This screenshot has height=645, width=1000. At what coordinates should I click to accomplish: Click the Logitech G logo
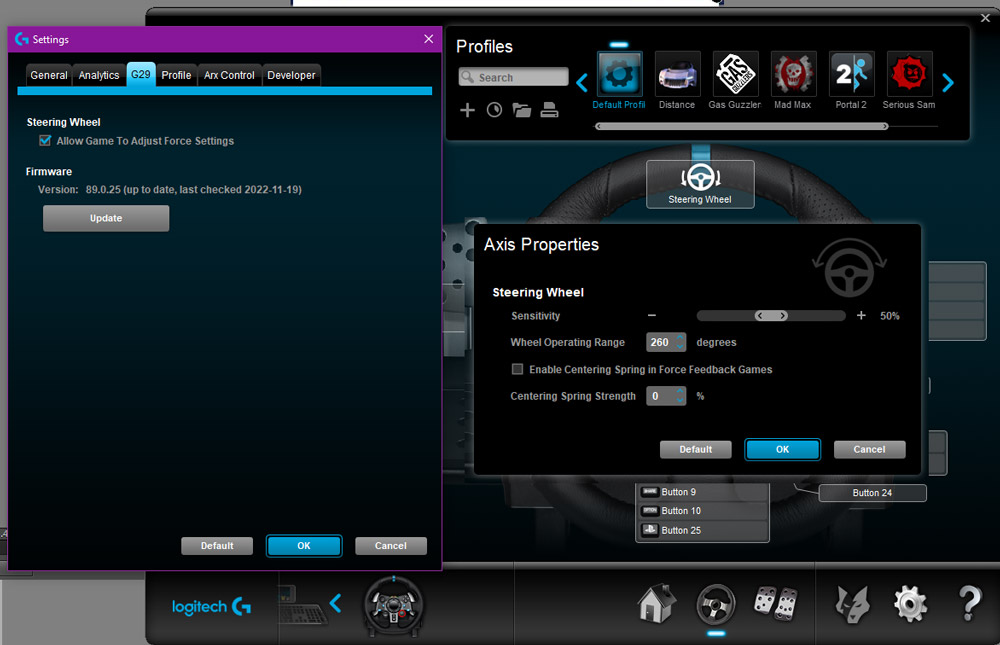(211, 606)
